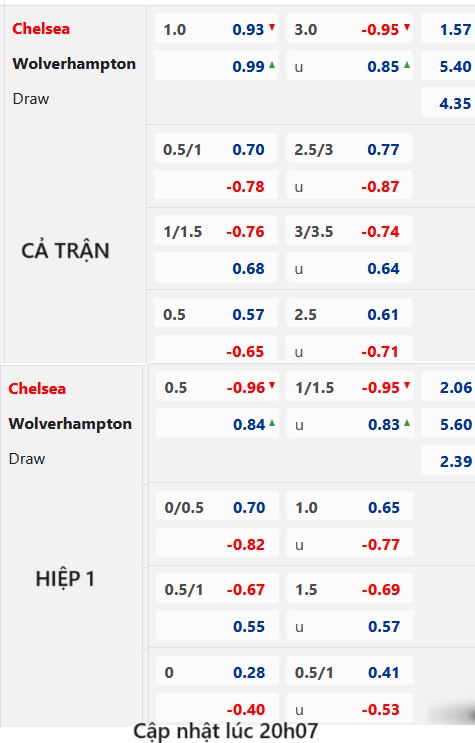475x743 pixels.
Task: Click first-half over 1.5 odds -0.69
Action: 381,589
